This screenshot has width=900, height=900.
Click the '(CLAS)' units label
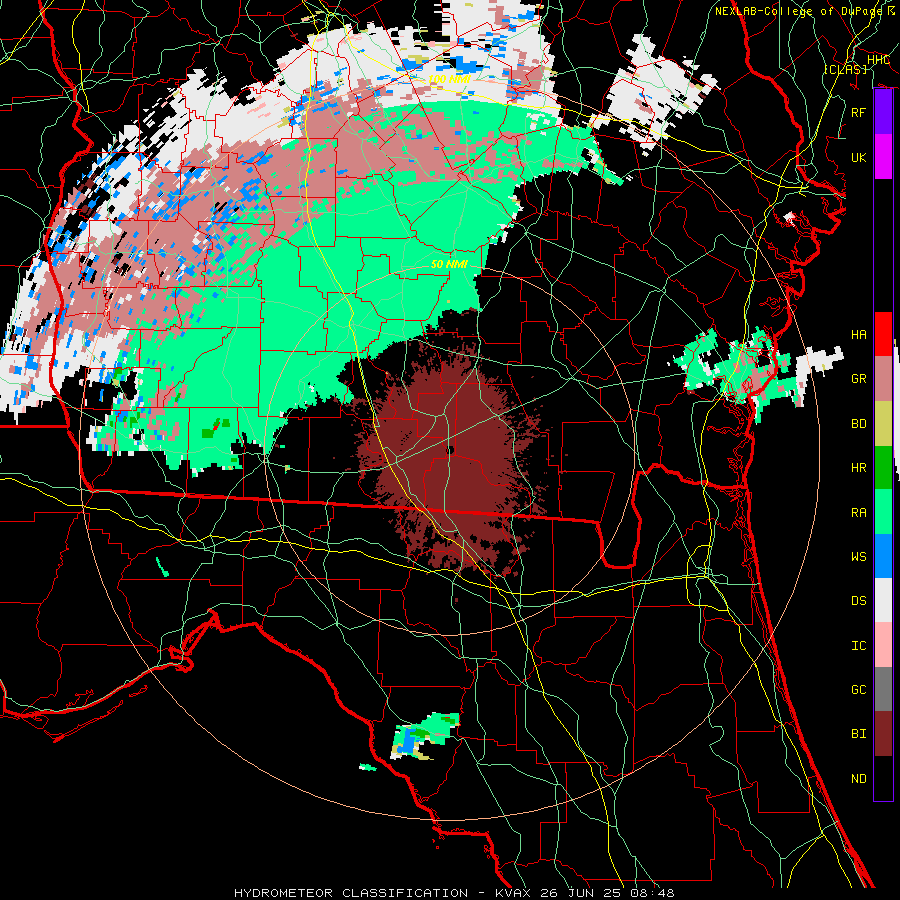click(845, 69)
